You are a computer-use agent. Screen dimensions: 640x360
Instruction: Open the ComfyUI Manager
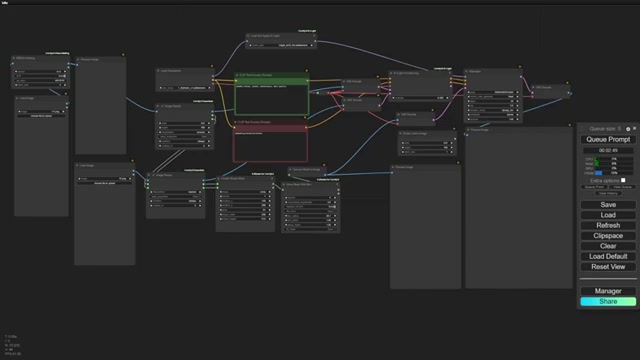[x=608, y=291]
